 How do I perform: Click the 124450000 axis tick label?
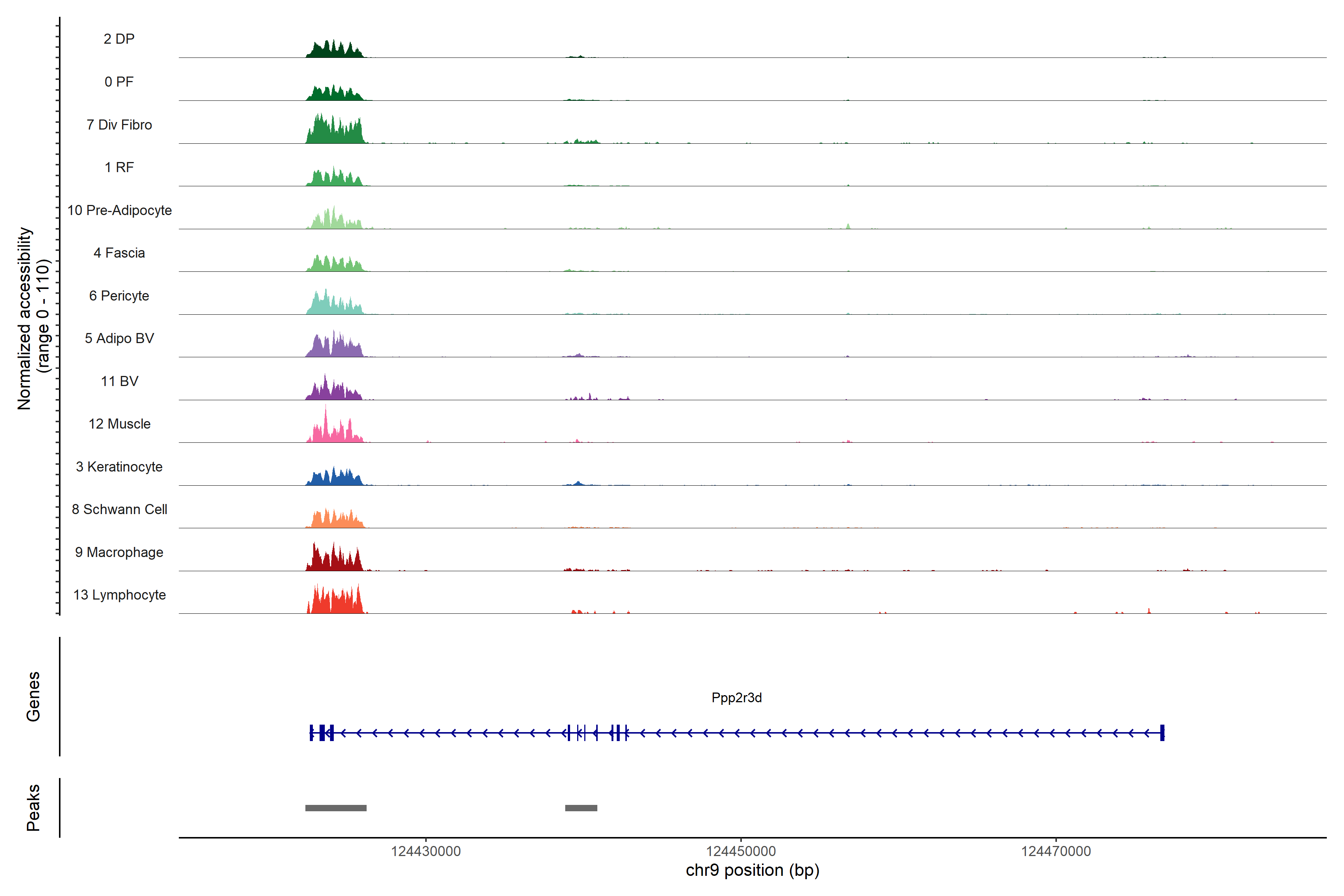point(741,852)
